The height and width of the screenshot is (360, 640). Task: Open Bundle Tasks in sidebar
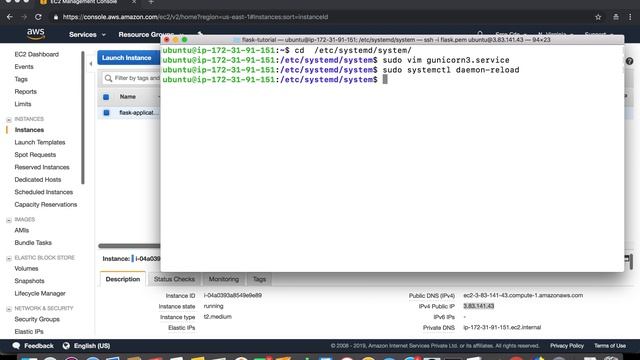(33, 243)
